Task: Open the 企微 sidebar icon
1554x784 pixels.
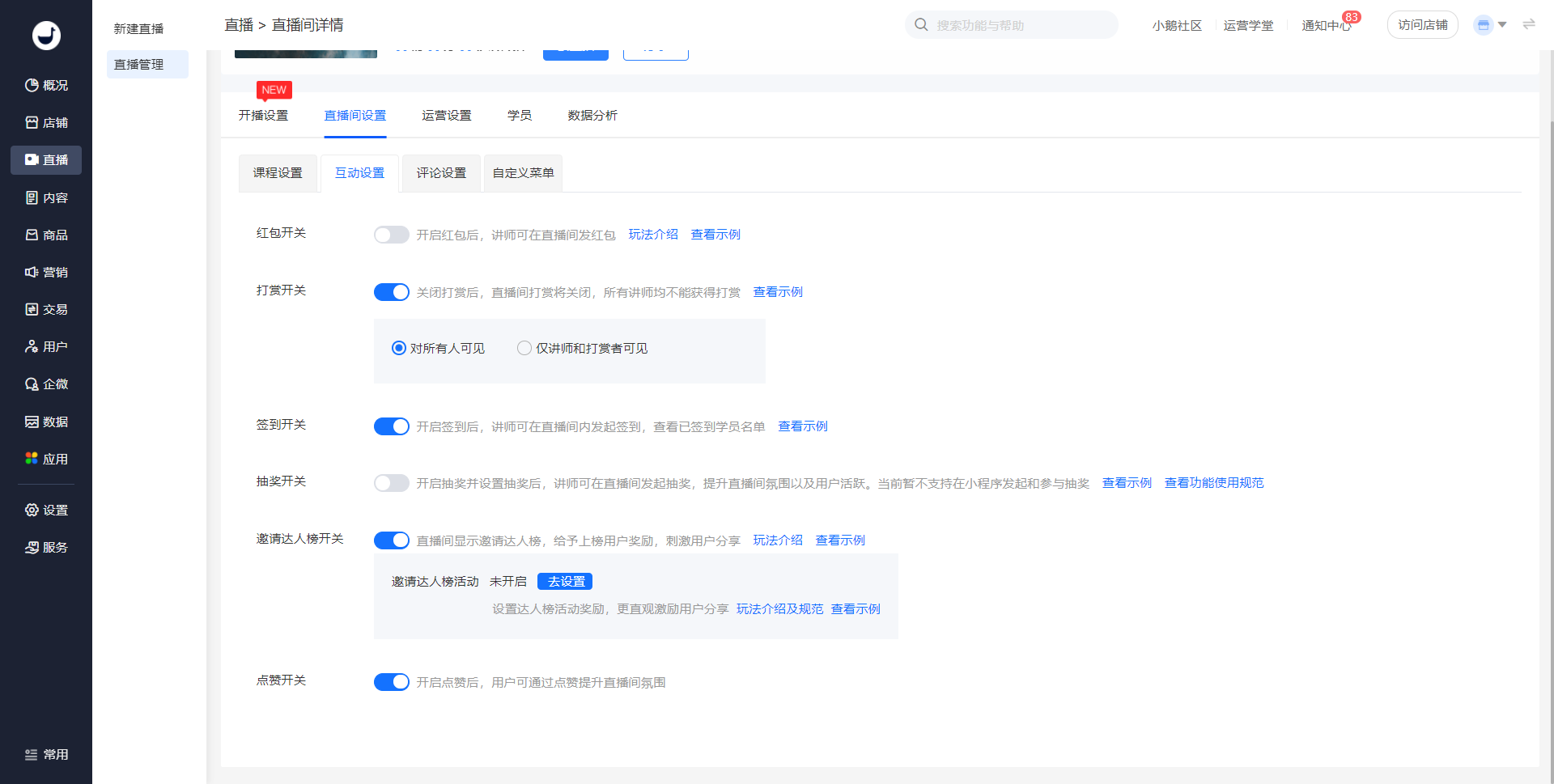Action: 32,384
